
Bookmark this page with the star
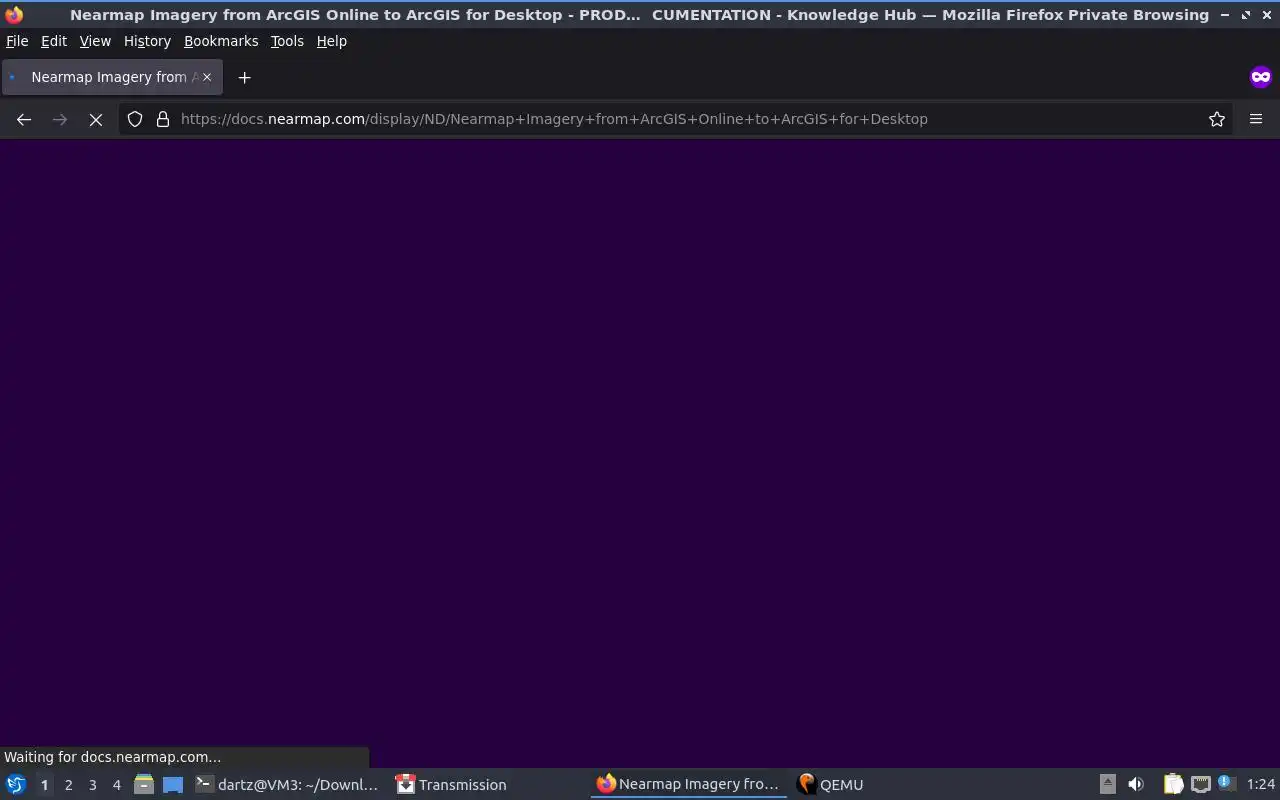pyautogui.click(x=1217, y=119)
